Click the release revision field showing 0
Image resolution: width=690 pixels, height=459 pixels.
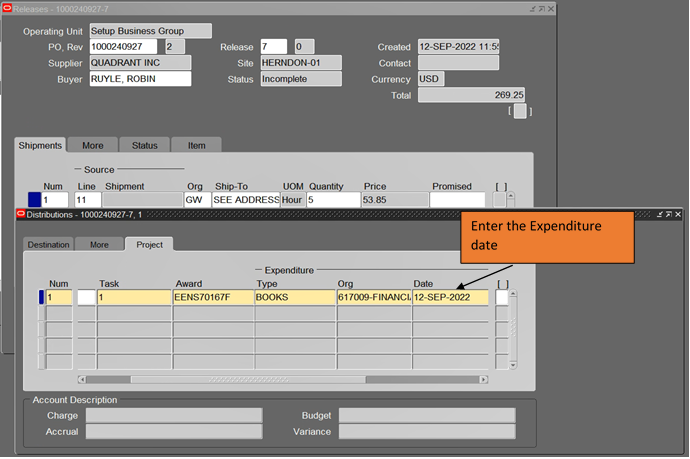tap(305, 47)
